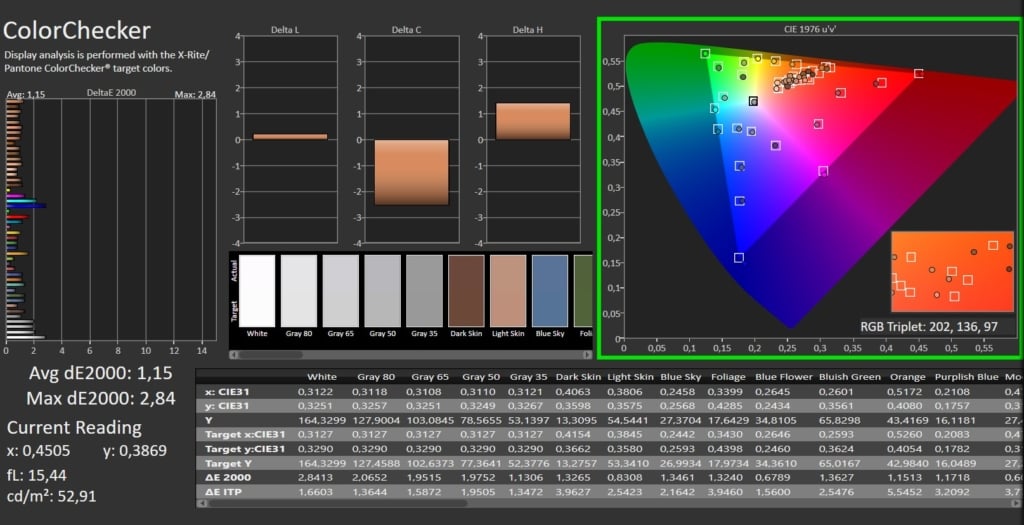Image resolution: width=1024 pixels, height=525 pixels.
Task: Click the Gray 65 patch swatch
Action: pyautogui.click(x=340, y=291)
